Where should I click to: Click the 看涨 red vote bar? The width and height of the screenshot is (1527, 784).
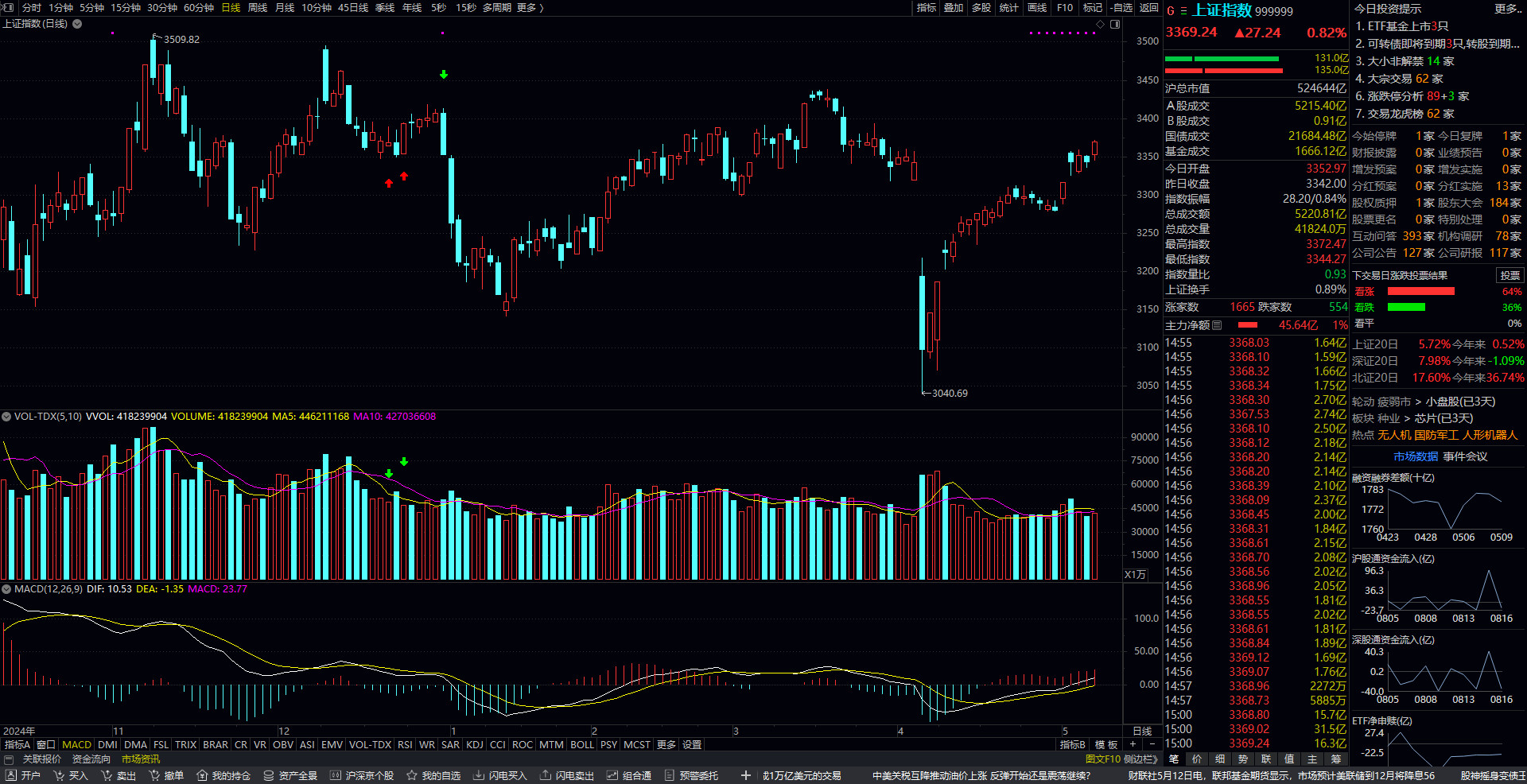(x=1420, y=291)
